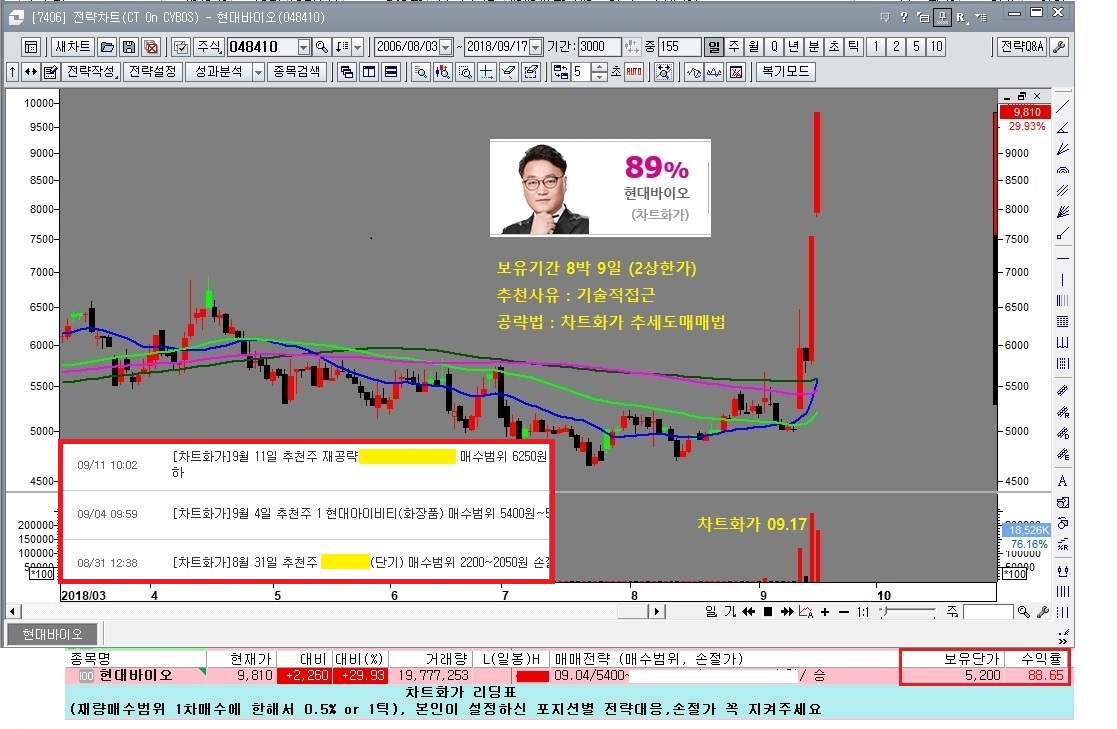Select interval preset 1 button
This screenshot has height=729, width=1117.
coord(876,47)
